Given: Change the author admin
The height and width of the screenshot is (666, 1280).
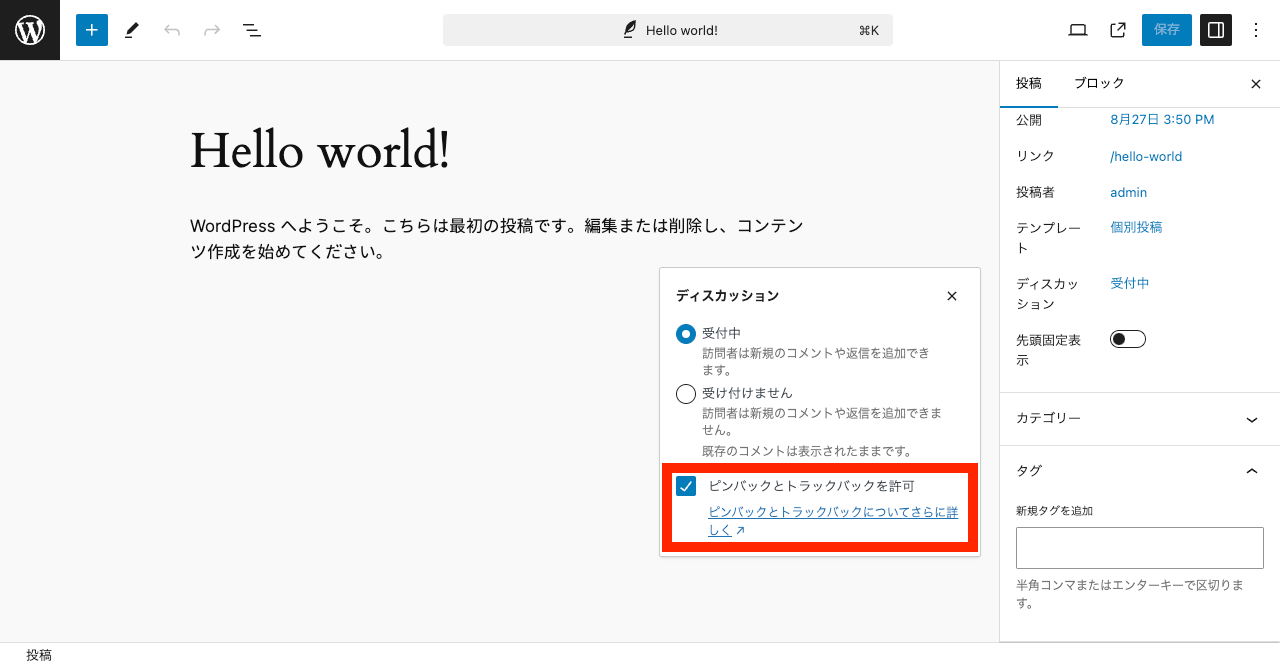Looking at the screenshot, I should [1128, 193].
